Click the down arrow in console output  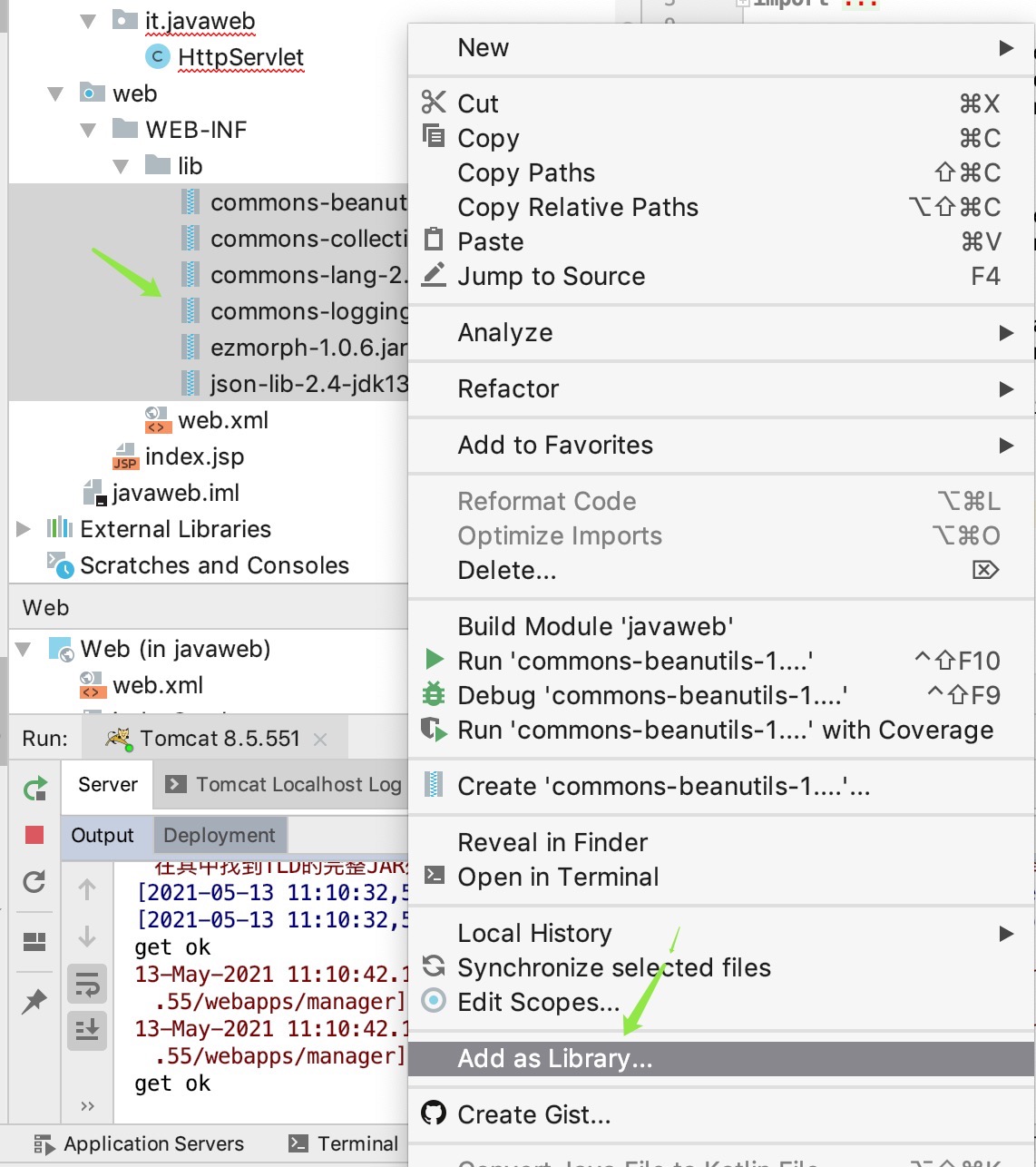click(87, 936)
